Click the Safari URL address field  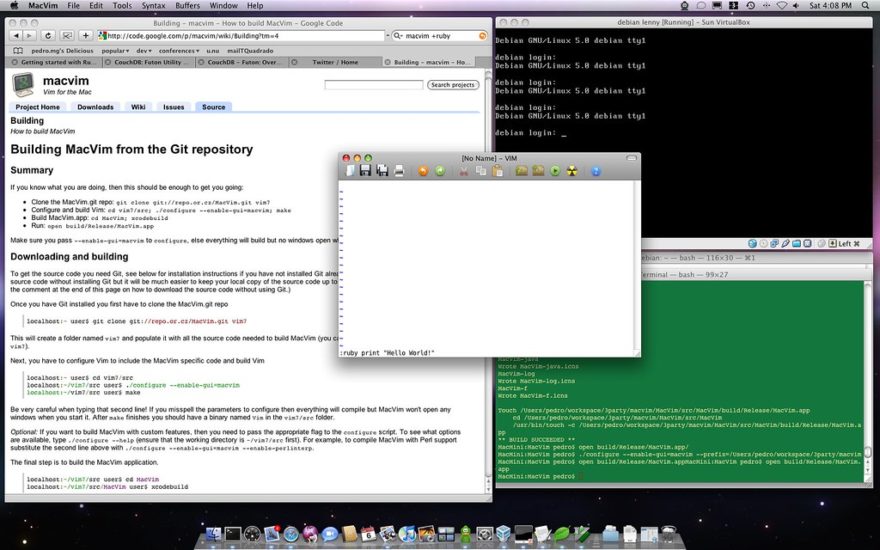point(241,35)
